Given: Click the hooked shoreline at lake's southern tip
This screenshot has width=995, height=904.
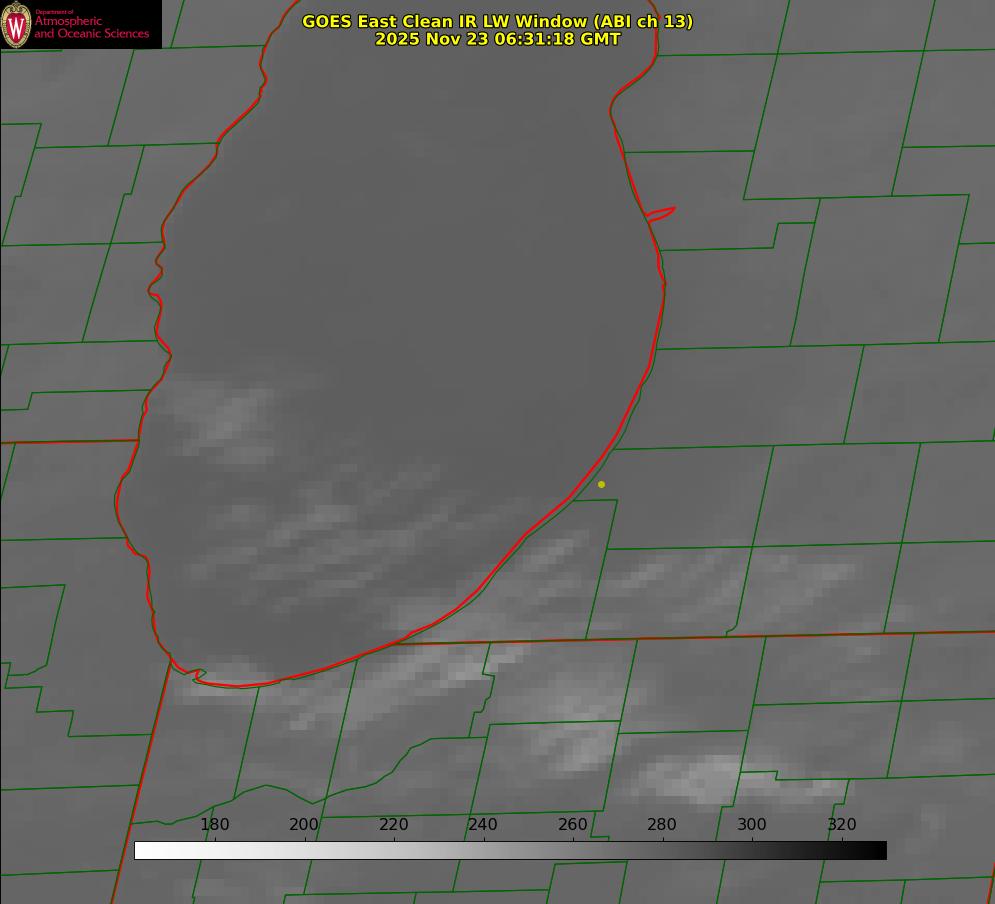Looking at the screenshot, I should coord(197,676).
